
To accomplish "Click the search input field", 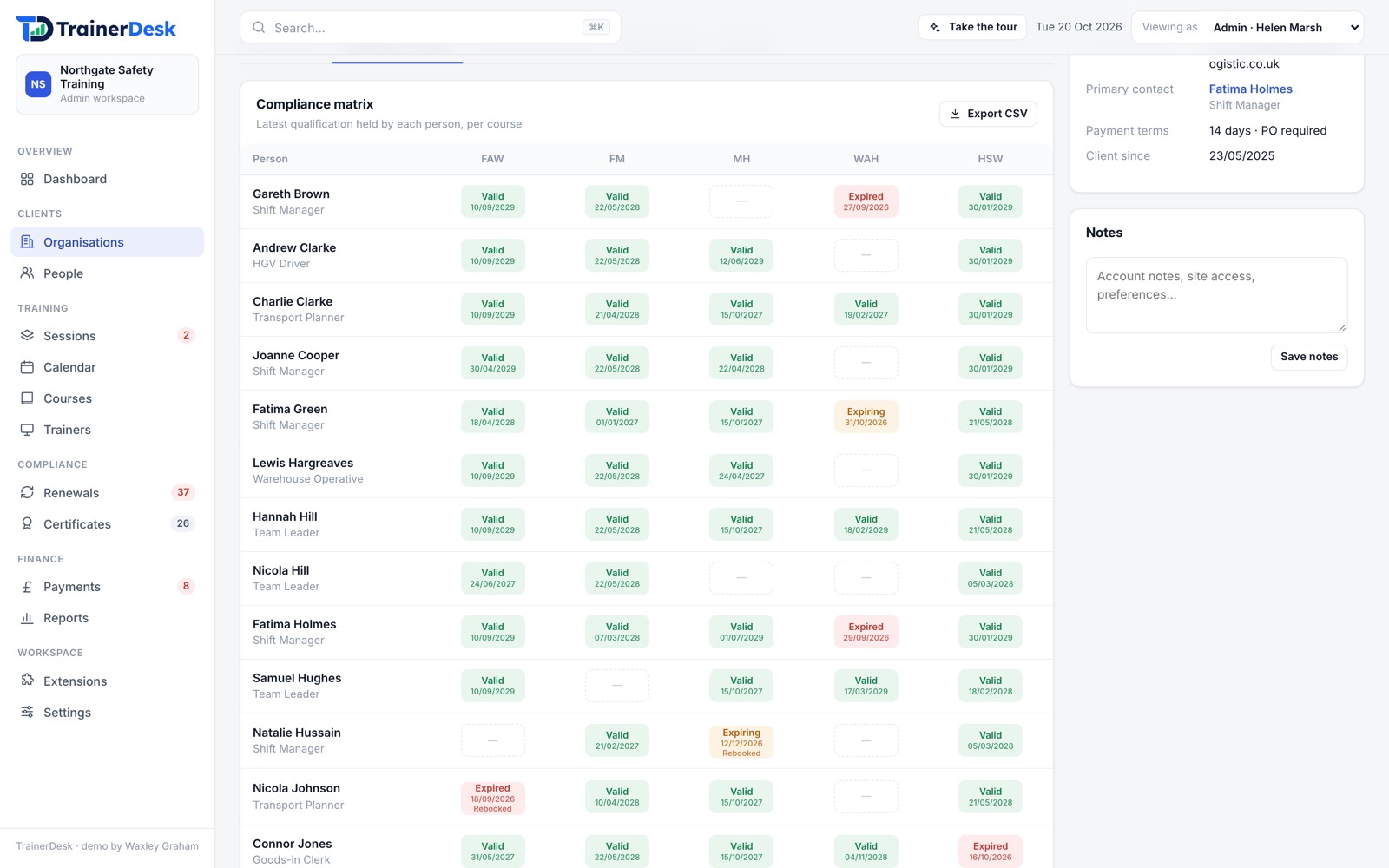I will 431,28.
